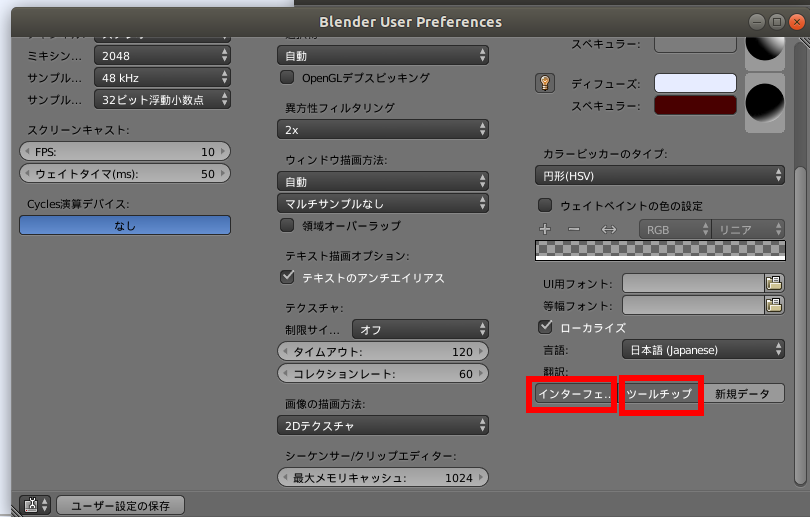Open the white ディフューズ color swatch

[695, 83]
